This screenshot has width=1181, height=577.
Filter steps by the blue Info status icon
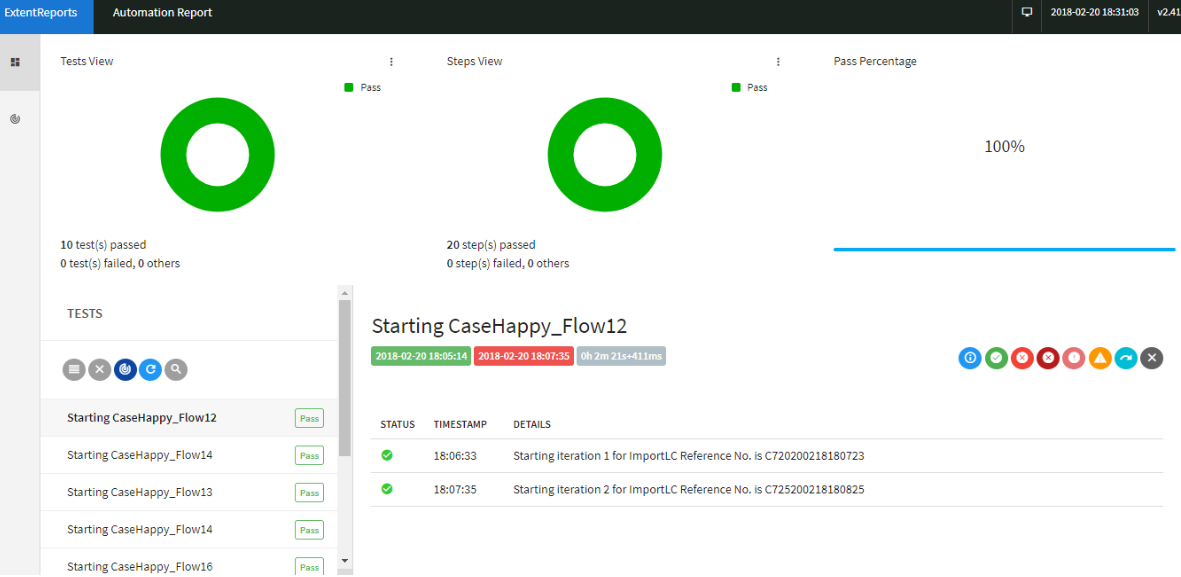coord(970,357)
